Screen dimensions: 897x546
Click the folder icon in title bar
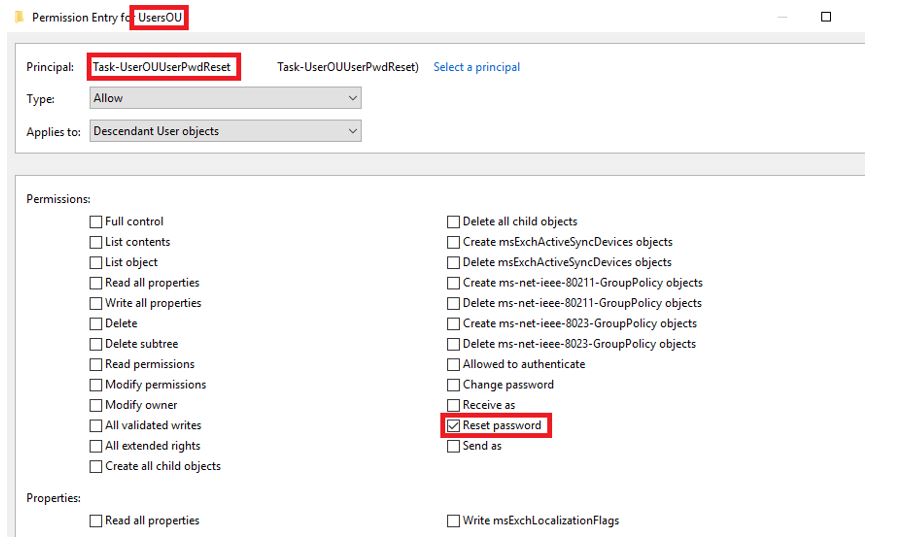19,17
